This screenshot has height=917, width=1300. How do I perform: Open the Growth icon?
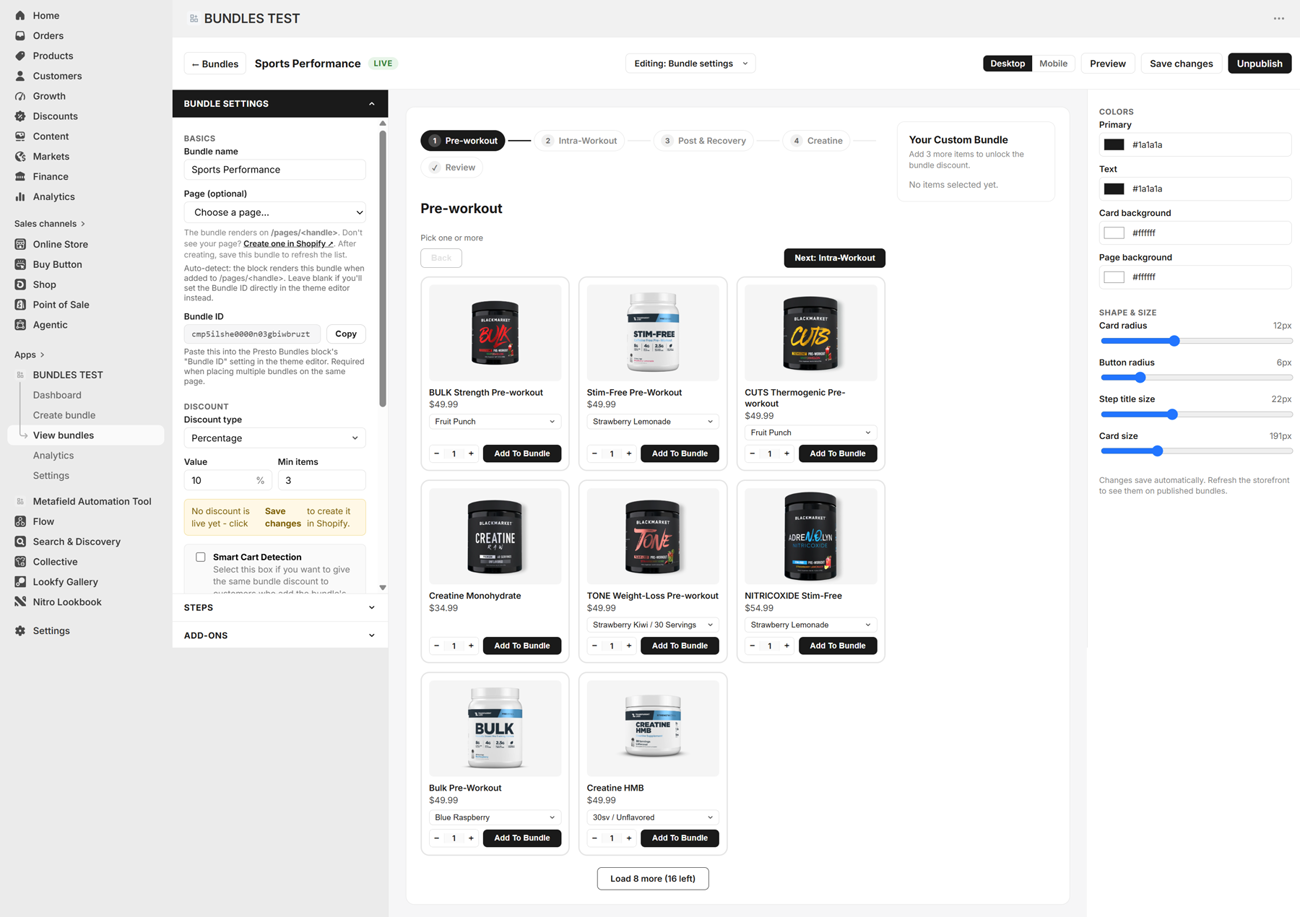(x=20, y=96)
